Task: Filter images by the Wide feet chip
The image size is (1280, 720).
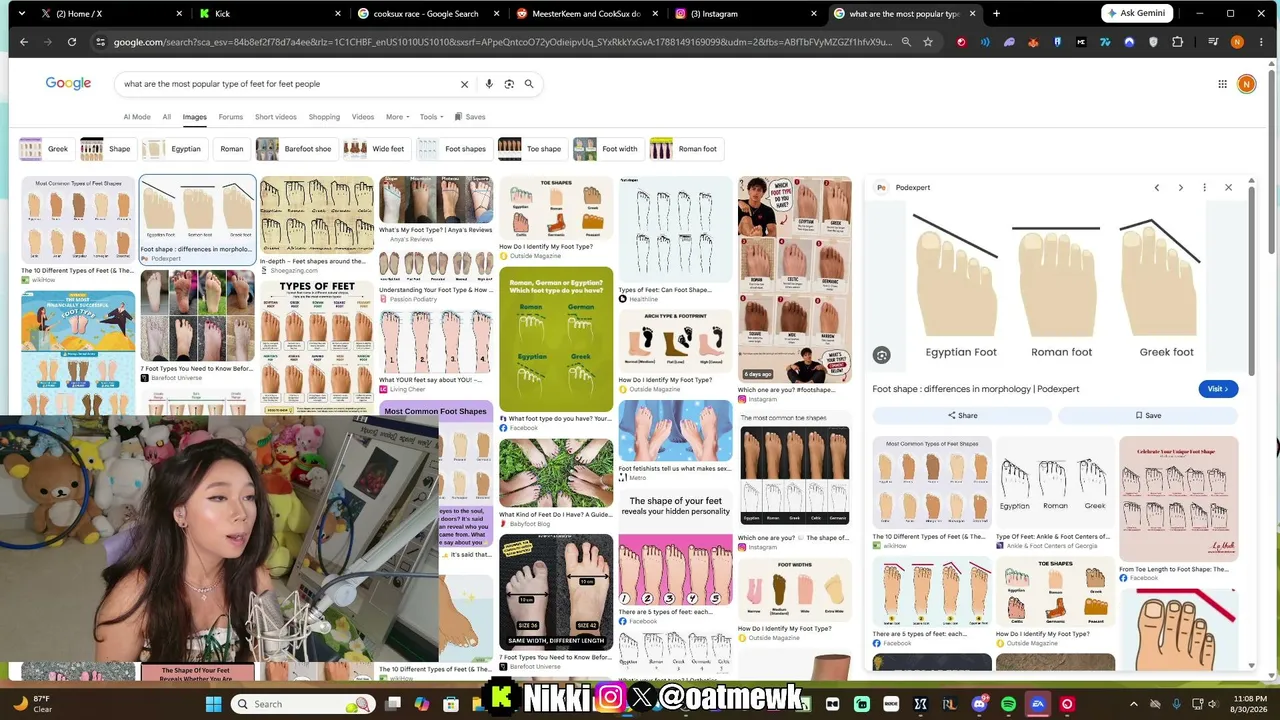Action: (375, 149)
